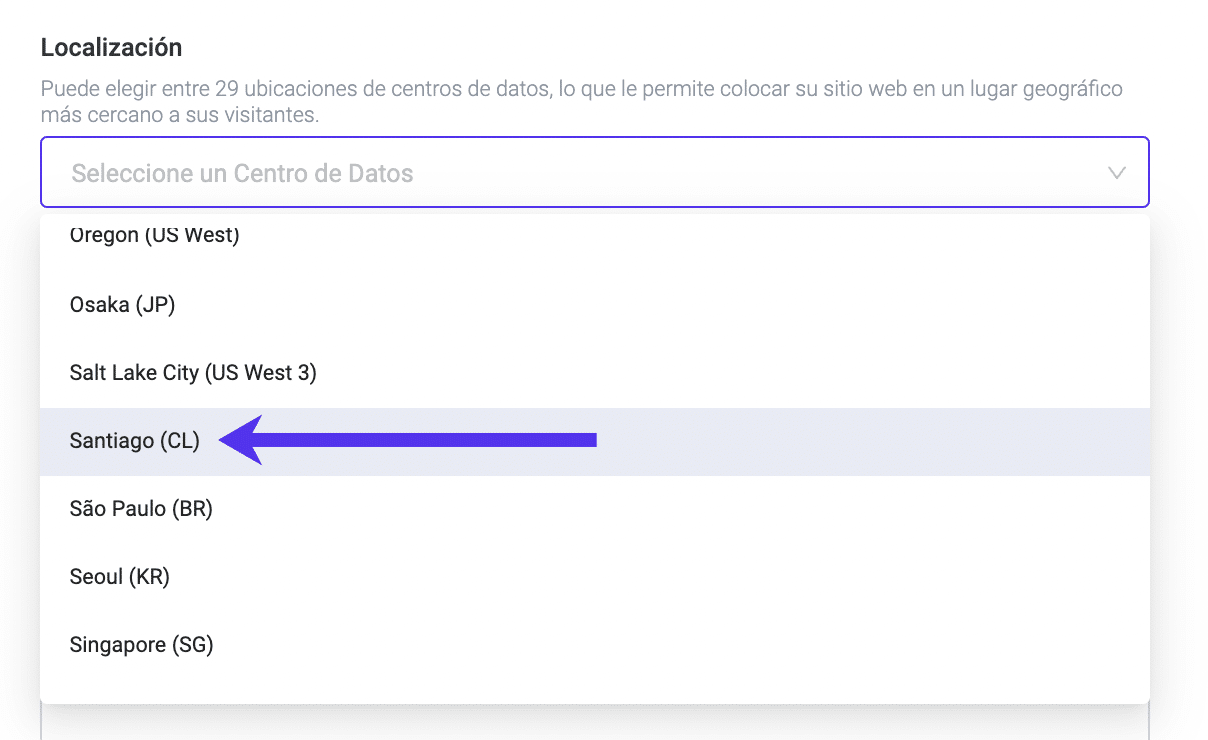Choose the Osaka (JP) option

[x=123, y=305]
